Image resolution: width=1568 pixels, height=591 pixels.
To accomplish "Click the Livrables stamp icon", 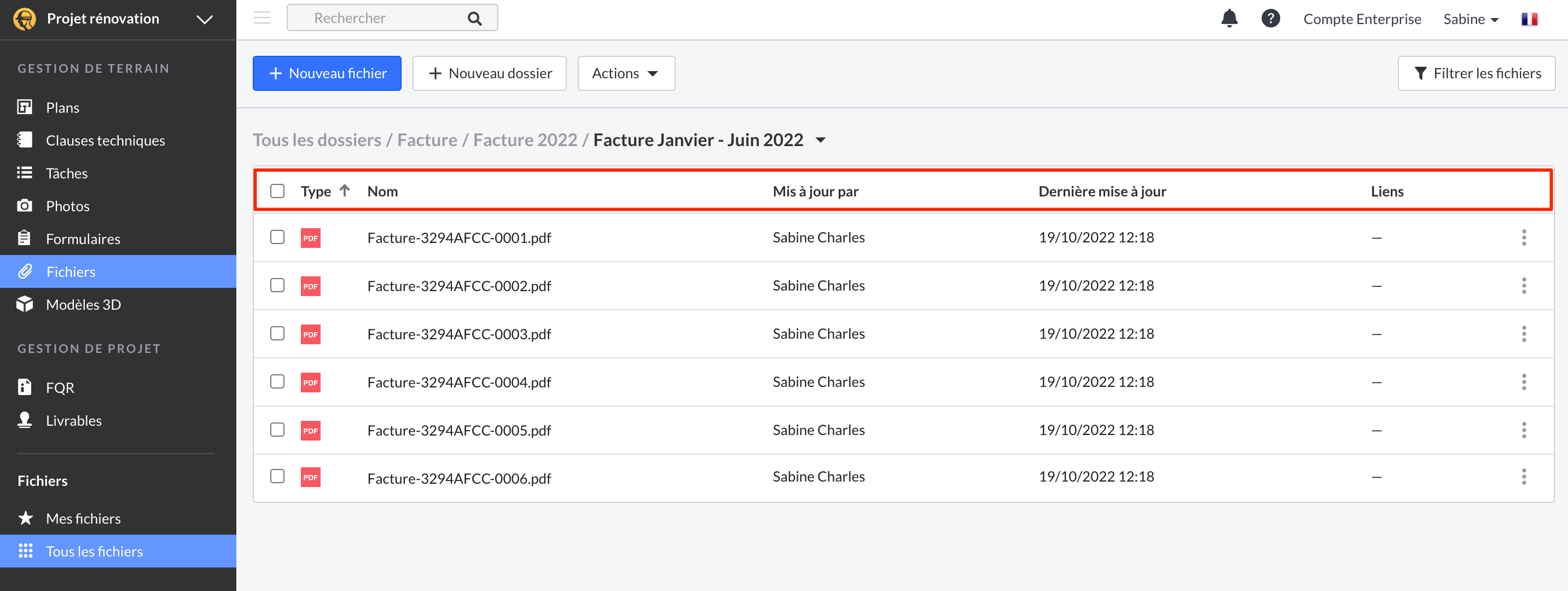I will point(25,420).
